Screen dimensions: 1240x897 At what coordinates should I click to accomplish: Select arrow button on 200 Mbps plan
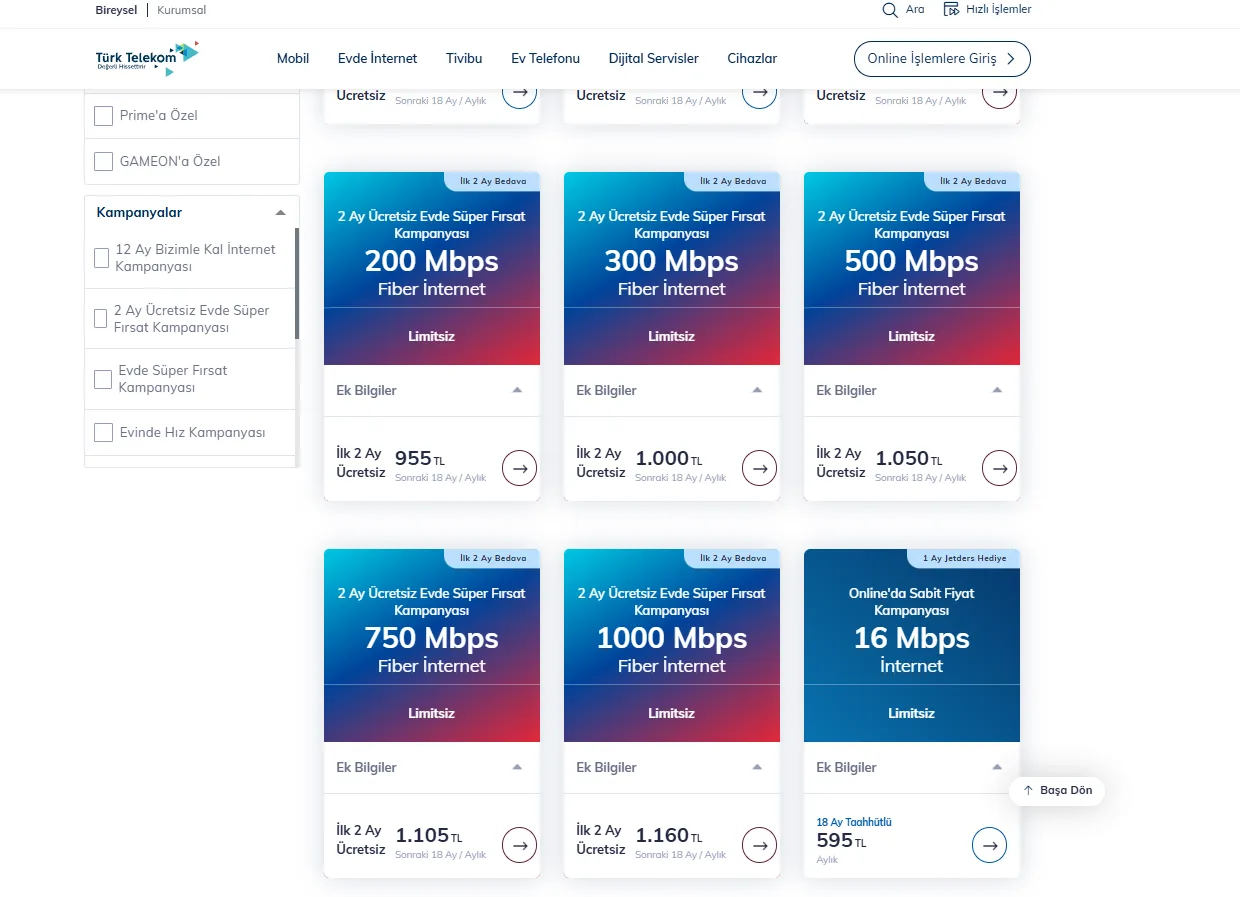tap(519, 467)
